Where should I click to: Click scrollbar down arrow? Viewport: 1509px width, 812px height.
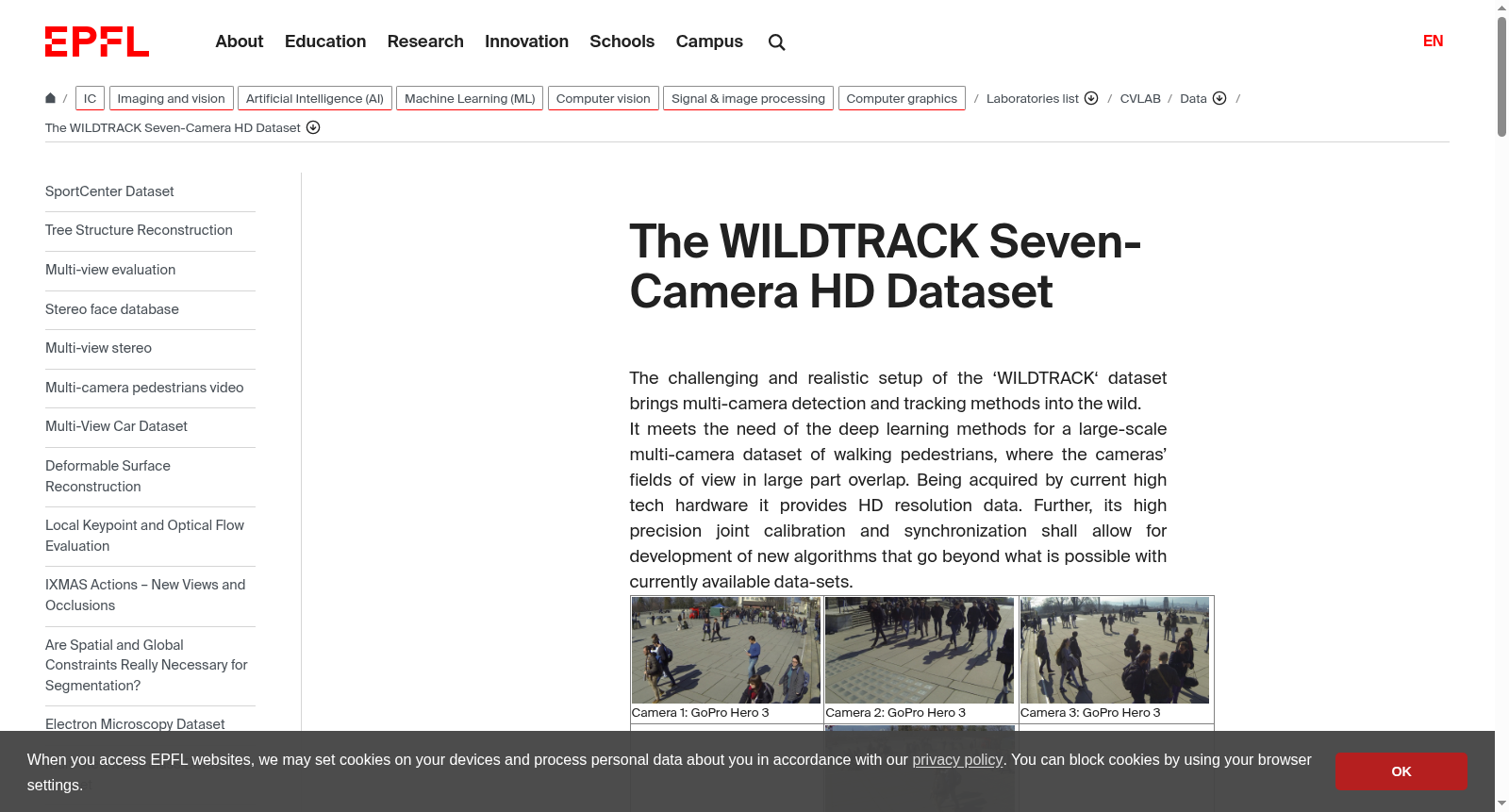pyautogui.click(x=1501, y=804)
